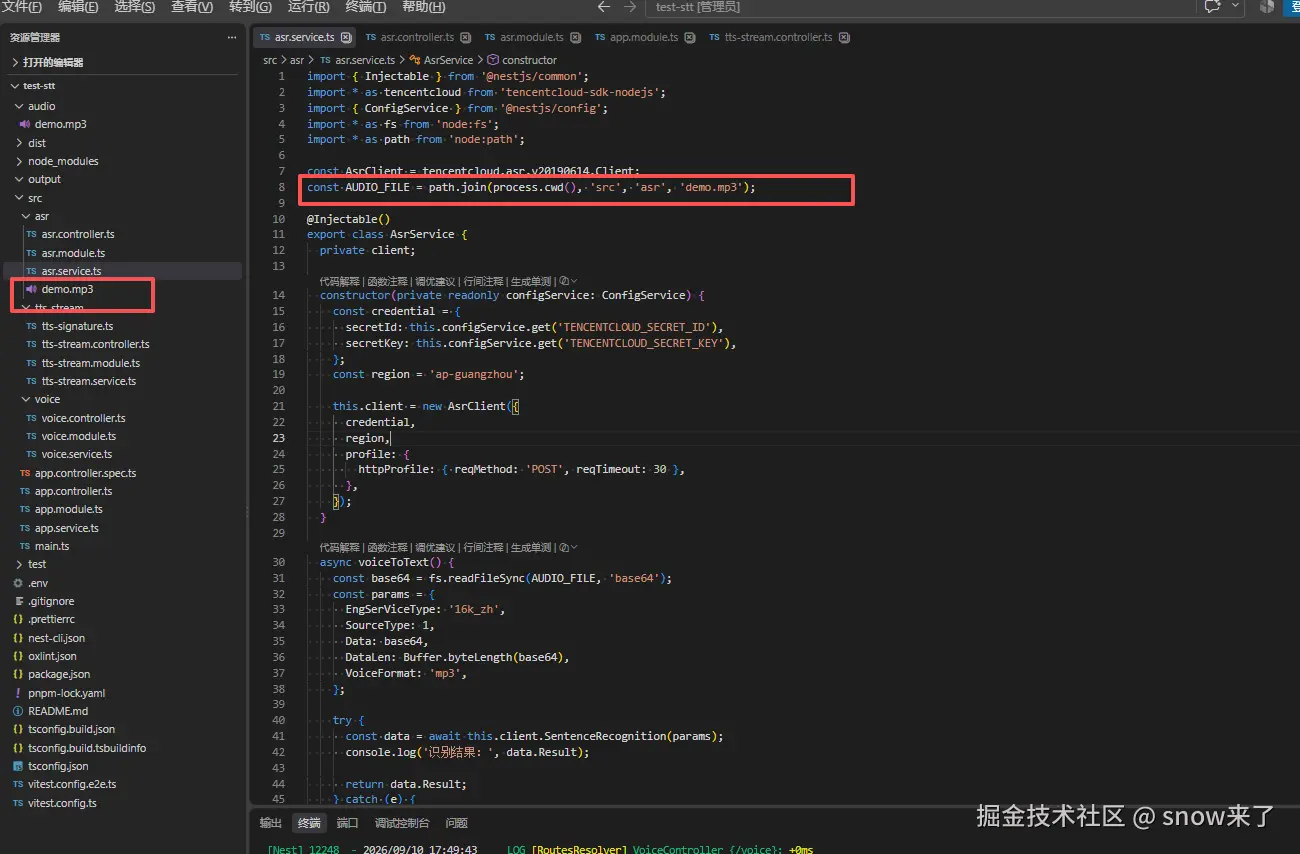The height and width of the screenshot is (854, 1300).
Task: Go back with the left arrow in title bar
Action: tap(603, 7)
